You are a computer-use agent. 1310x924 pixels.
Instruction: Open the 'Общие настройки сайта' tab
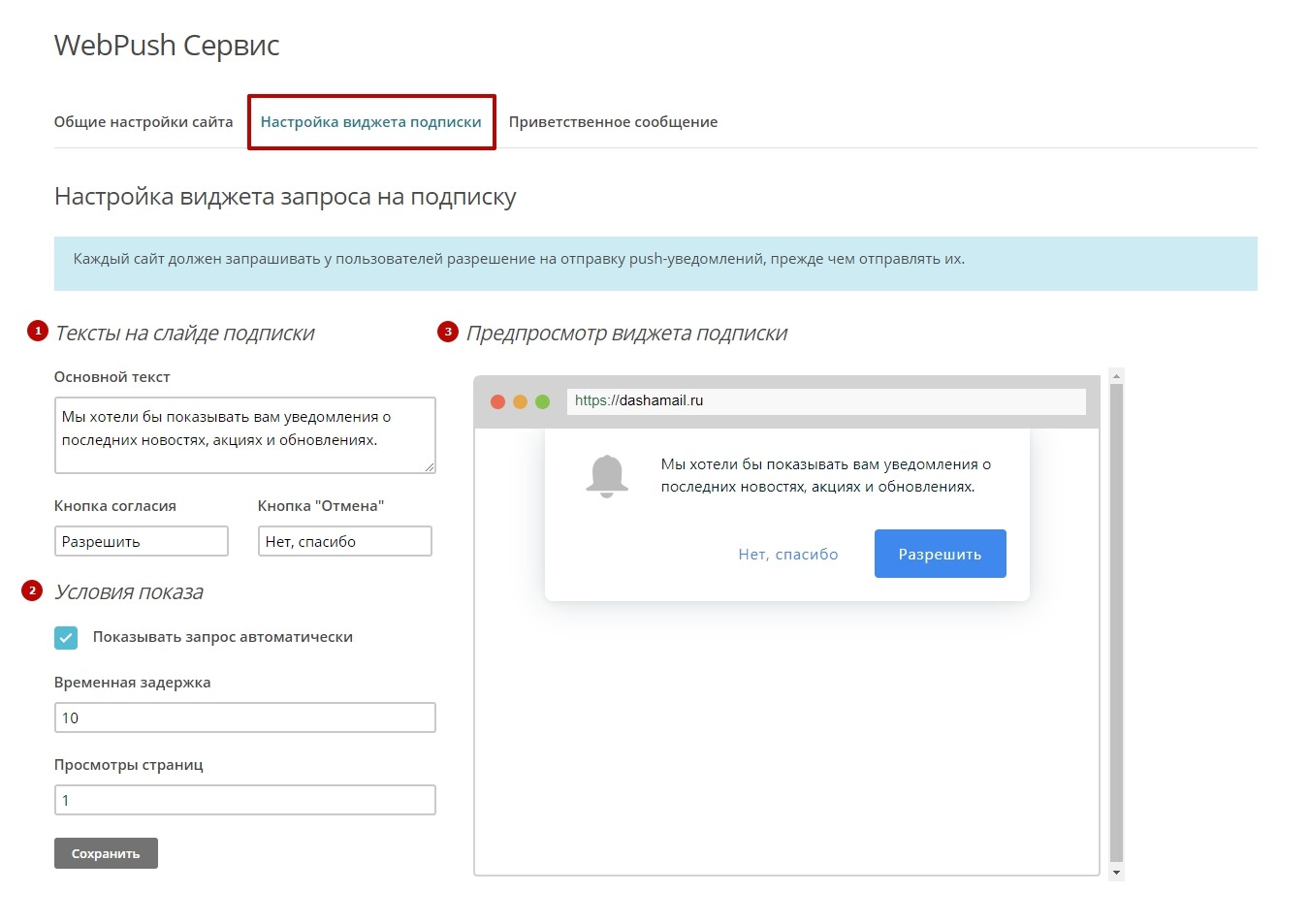coord(144,122)
